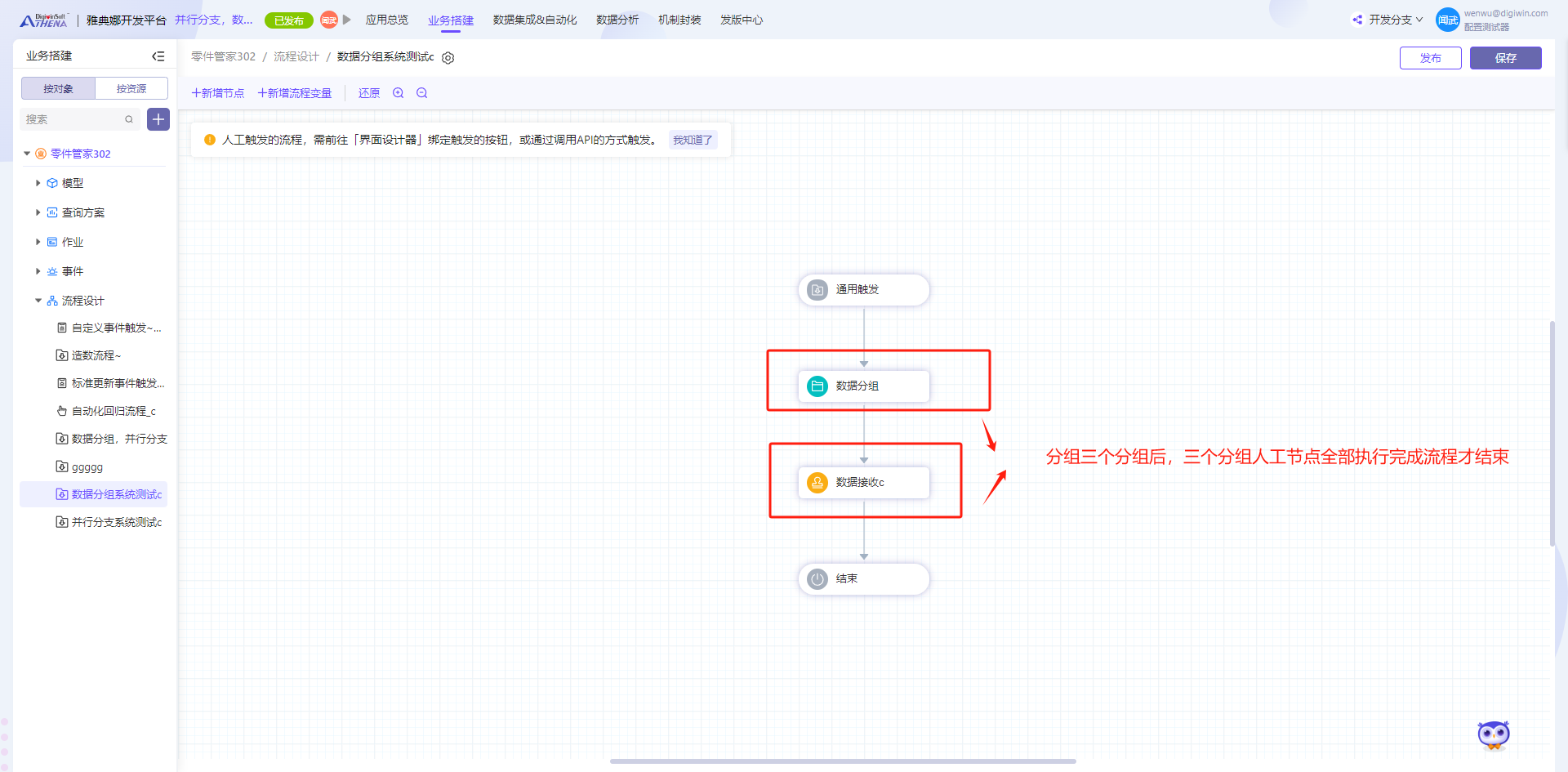Dismiss notice with 我知道了 button
Screen dimensions: 1568x772
tap(693, 141)
